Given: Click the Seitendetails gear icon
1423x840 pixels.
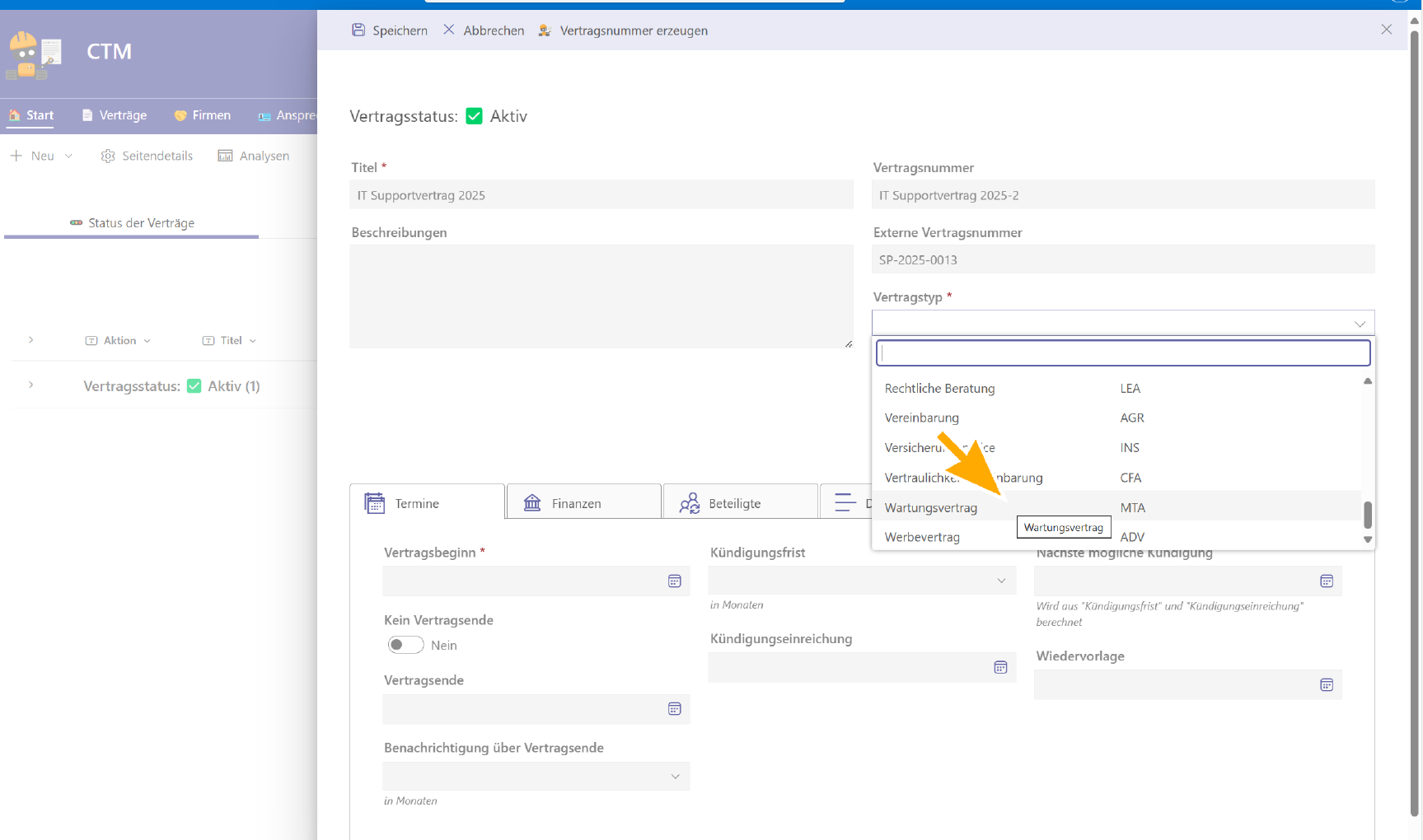Looking at the screenshot, I should 108,156.
